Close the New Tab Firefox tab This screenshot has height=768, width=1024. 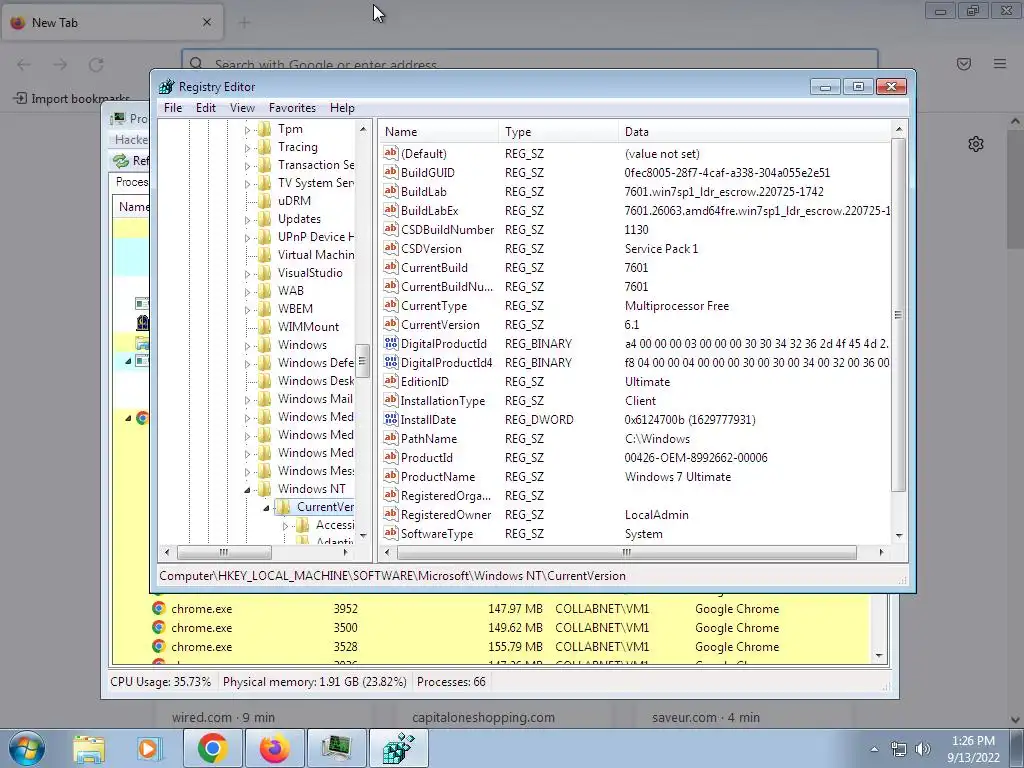(206, 22)
